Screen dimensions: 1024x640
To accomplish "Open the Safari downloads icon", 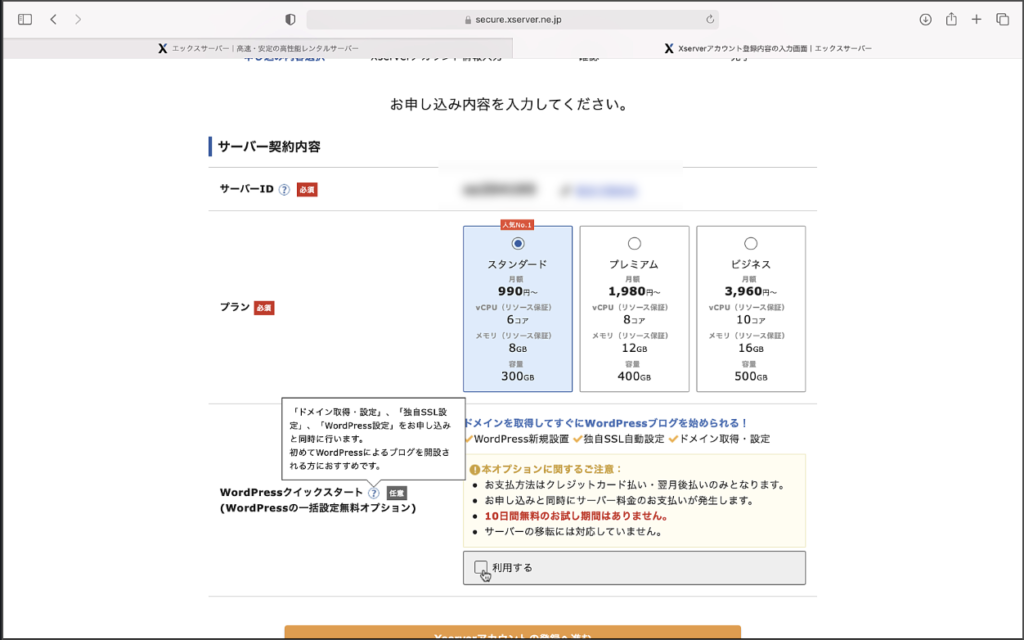I will pyautogui.click(x=925, y=20).
